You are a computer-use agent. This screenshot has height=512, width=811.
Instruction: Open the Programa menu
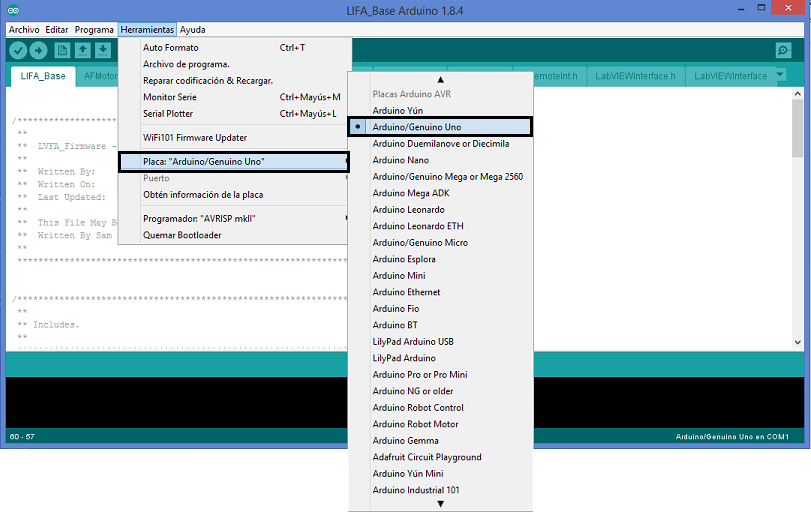(94, 29)
